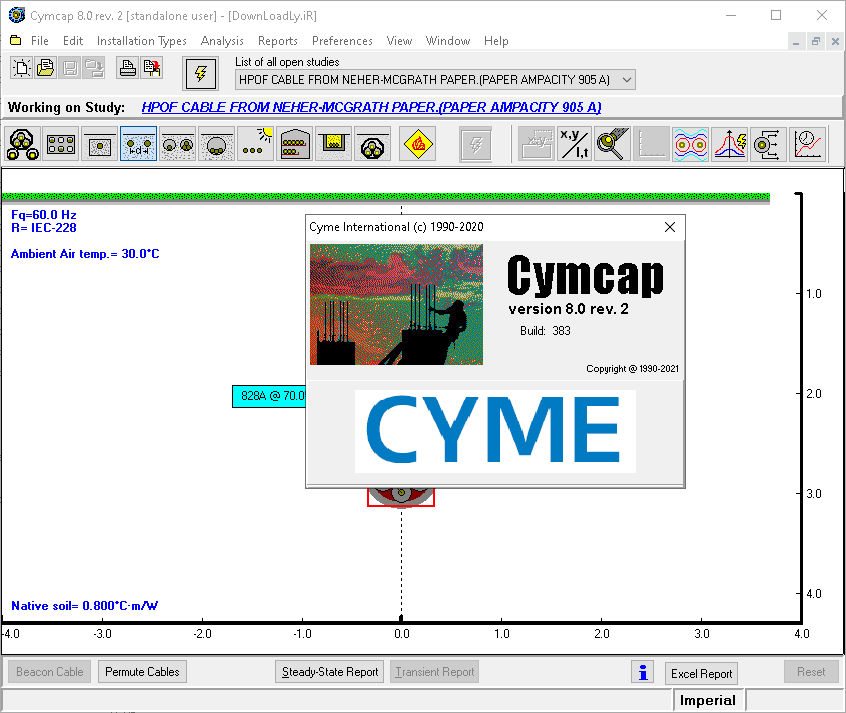This screenshot has width=846, height=713.
Task: Run the study with the large lightning button
Action: pos(201,73)
